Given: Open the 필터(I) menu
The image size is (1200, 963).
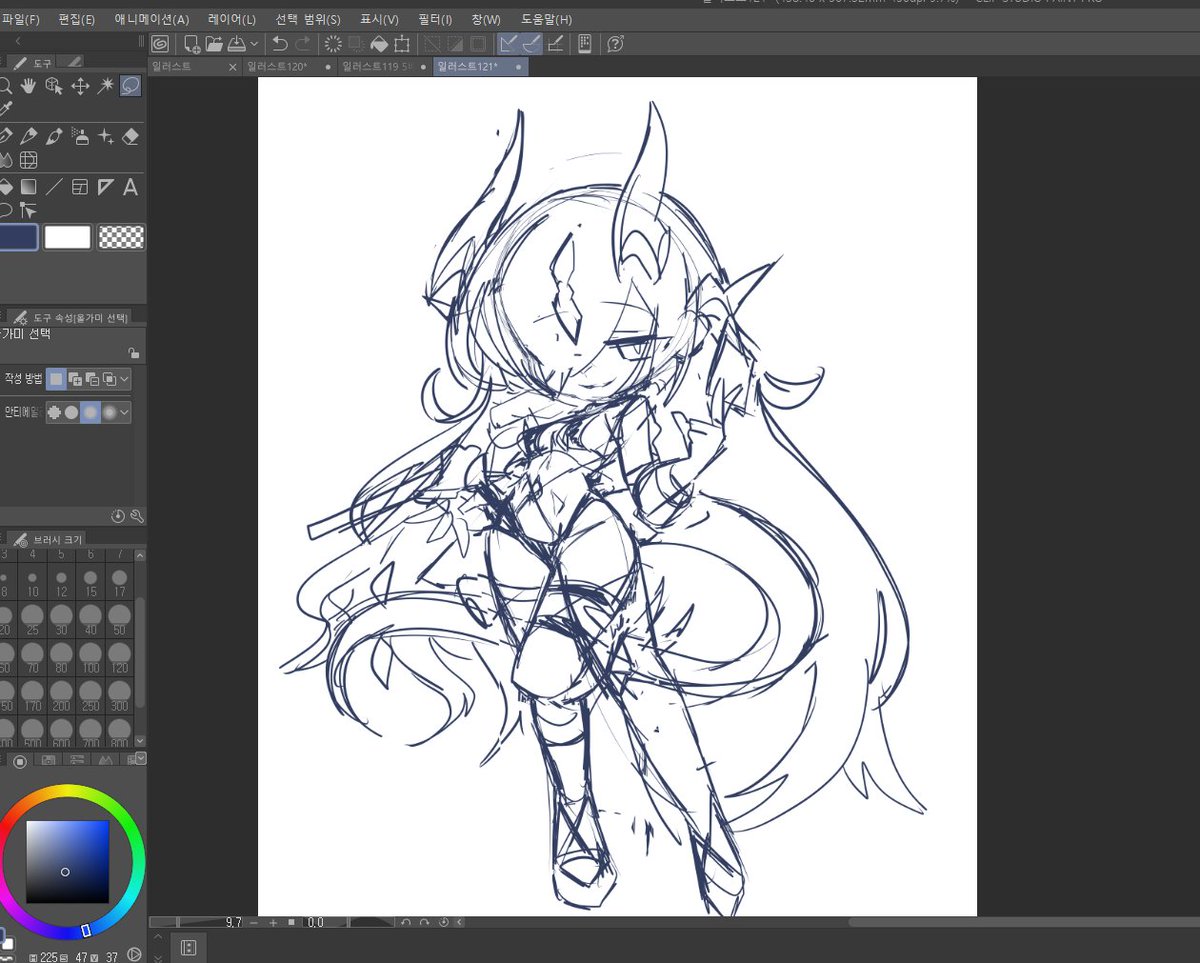Looking at the screenshot, I should (434, 19).
